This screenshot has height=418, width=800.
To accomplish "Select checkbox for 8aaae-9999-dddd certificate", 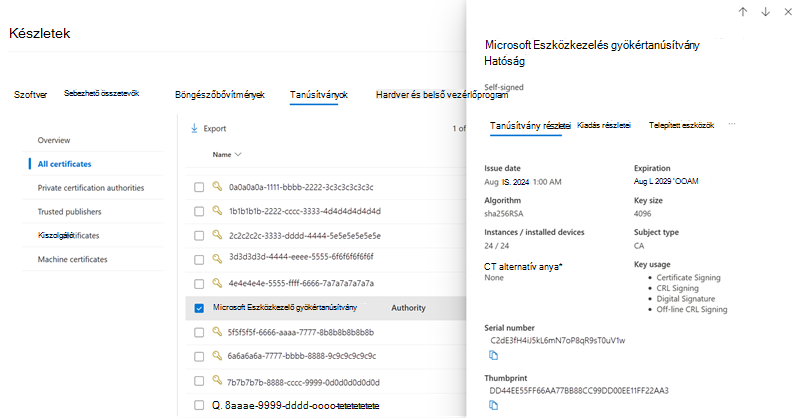I will point(199,406).
